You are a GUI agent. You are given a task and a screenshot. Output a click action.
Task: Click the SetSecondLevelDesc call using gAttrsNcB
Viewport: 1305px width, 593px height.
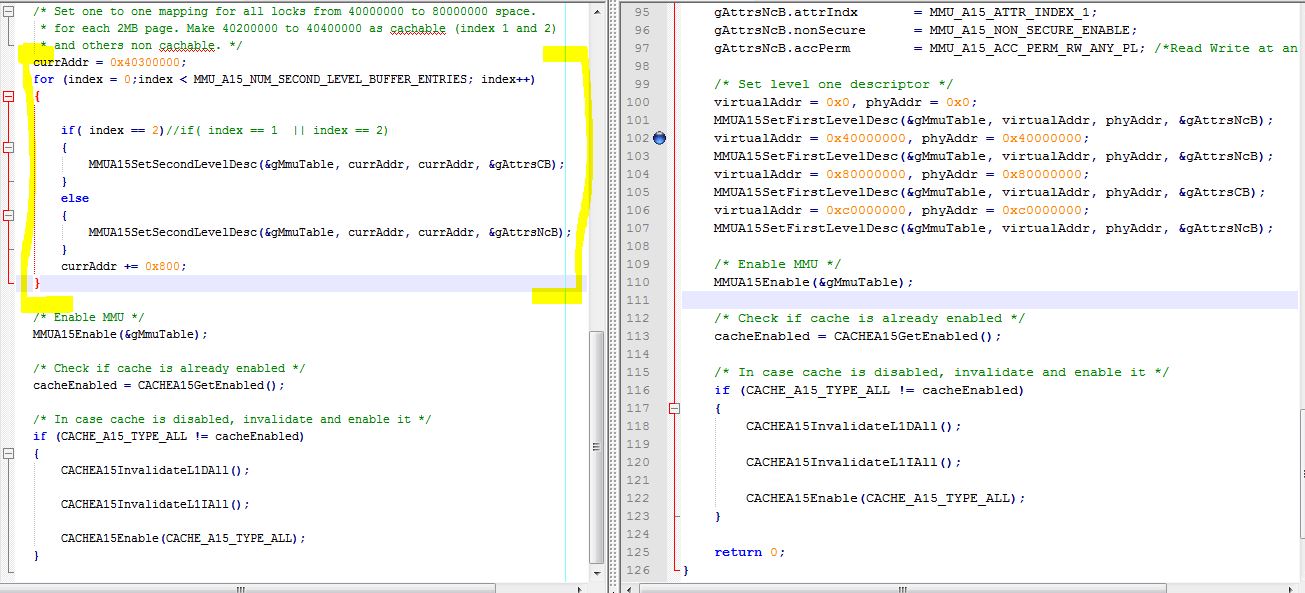click(x=330, y=232)
